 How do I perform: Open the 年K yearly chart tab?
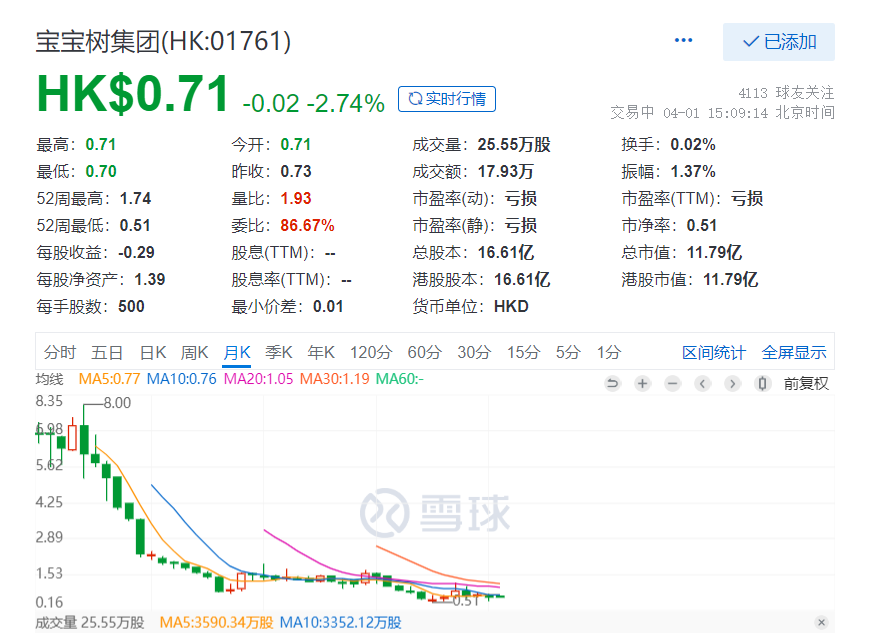point(321,352)
